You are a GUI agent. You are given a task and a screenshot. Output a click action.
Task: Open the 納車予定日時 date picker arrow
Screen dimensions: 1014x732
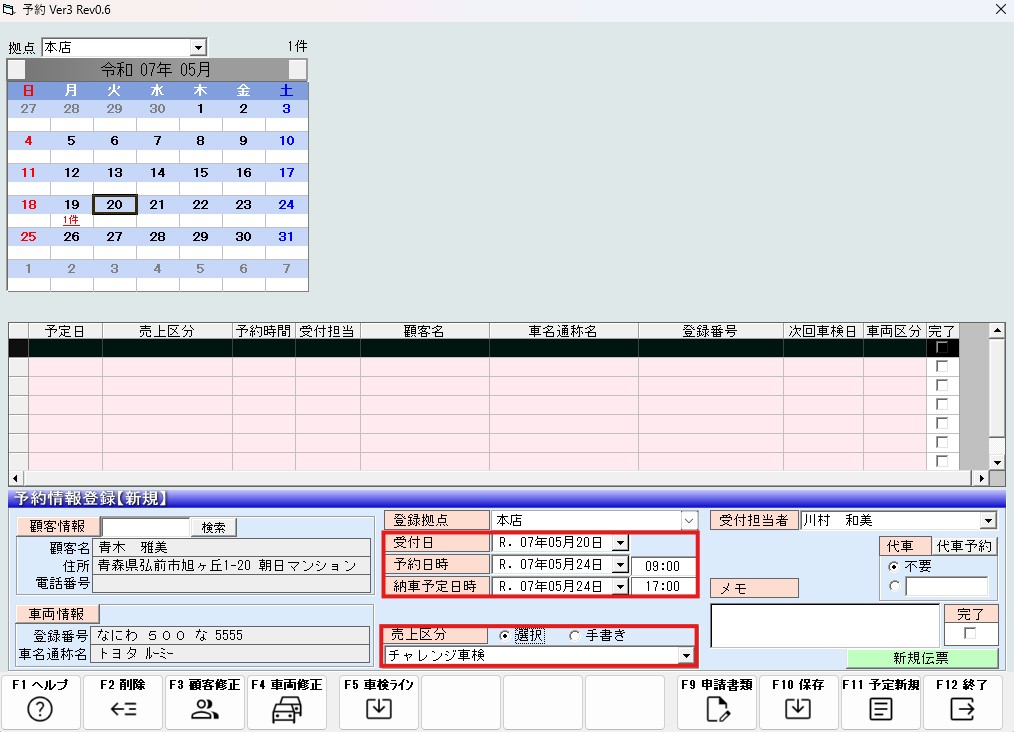click(620, 587)
